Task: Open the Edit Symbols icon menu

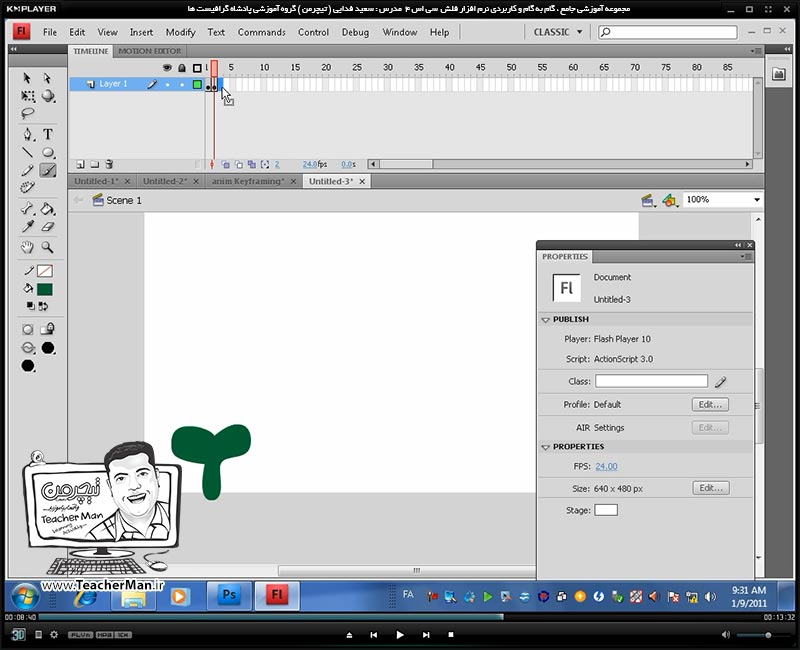Action: 670,201
